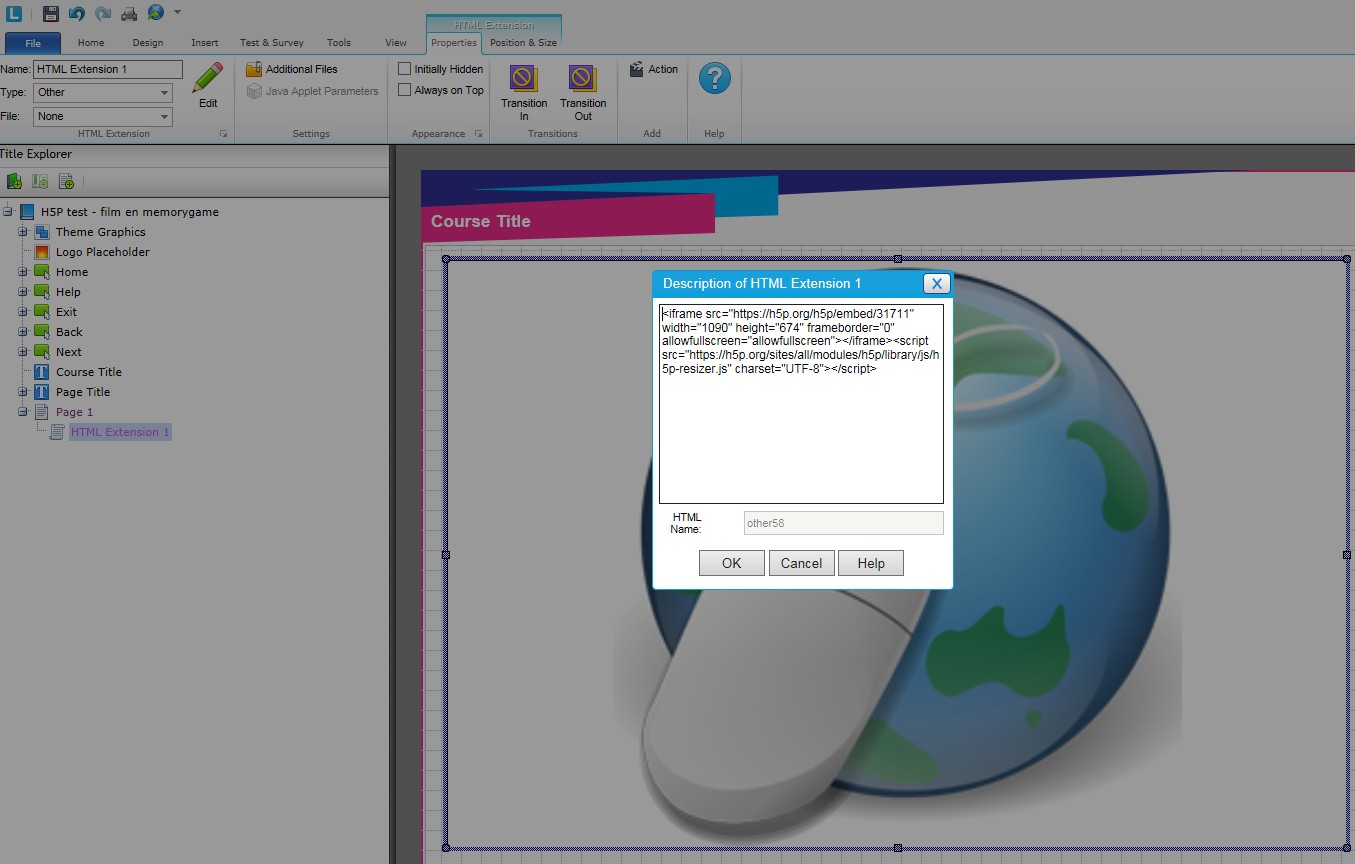Screen dimensions: 1355x864
Task: Select Theme Graphics in Title Explorer
Action: pyautogui.click(x=100, y=232)
